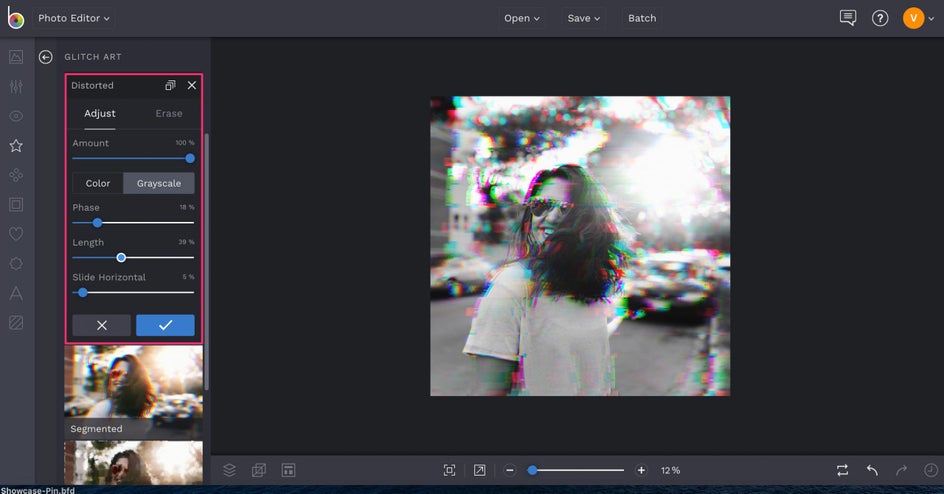Select the Effects star icon in sidebar

click(x=16, y=146)
